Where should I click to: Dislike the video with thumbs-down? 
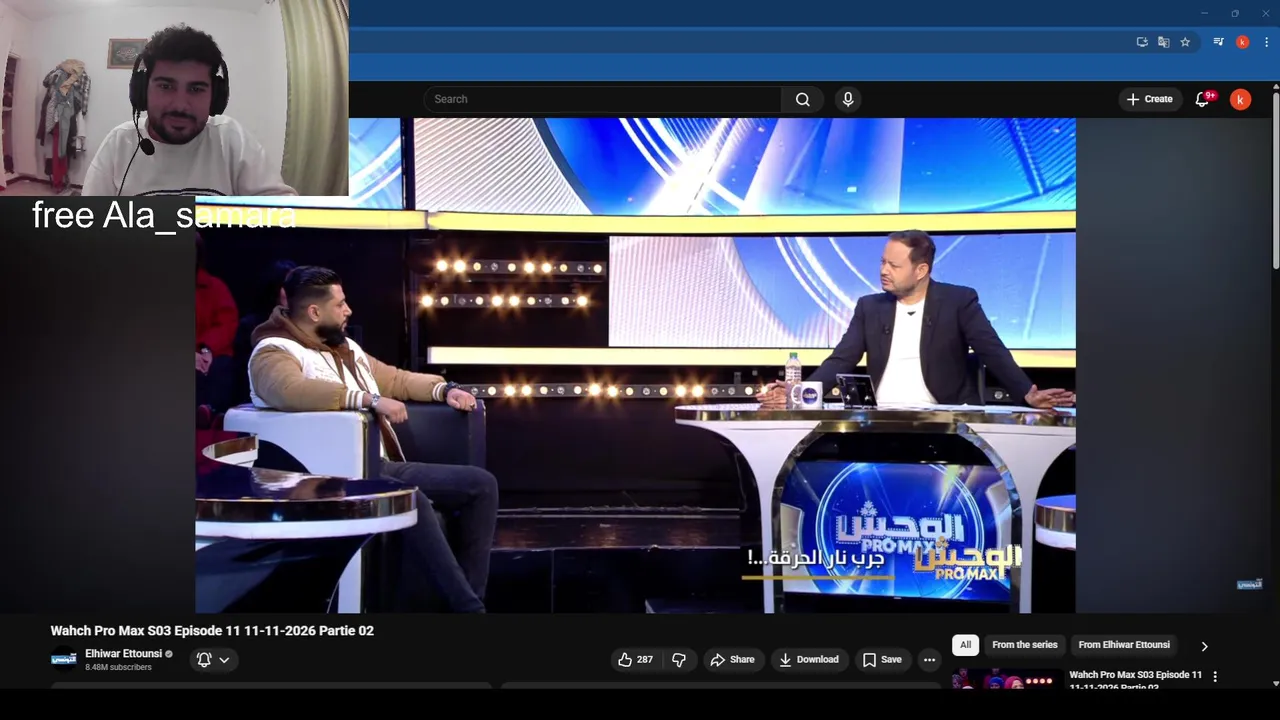(679, 659)
